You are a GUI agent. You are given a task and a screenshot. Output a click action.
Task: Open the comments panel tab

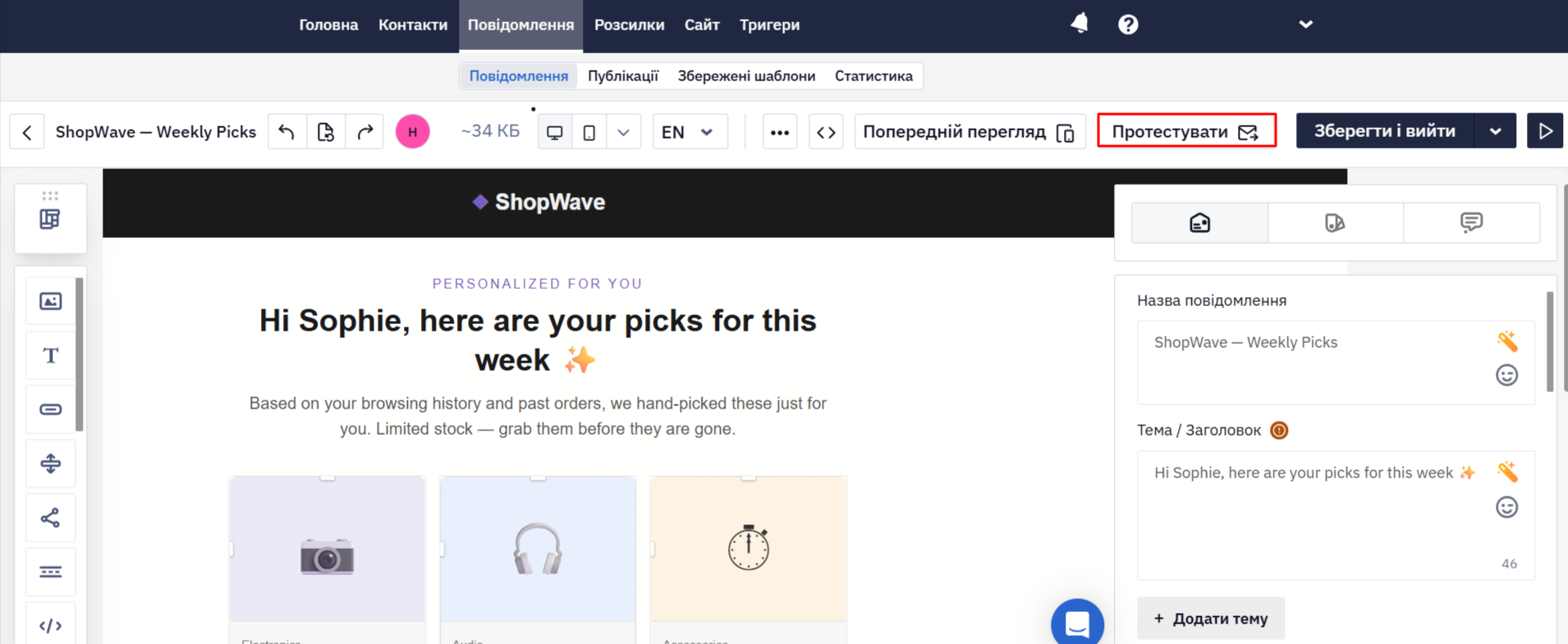pos(1471,222)
